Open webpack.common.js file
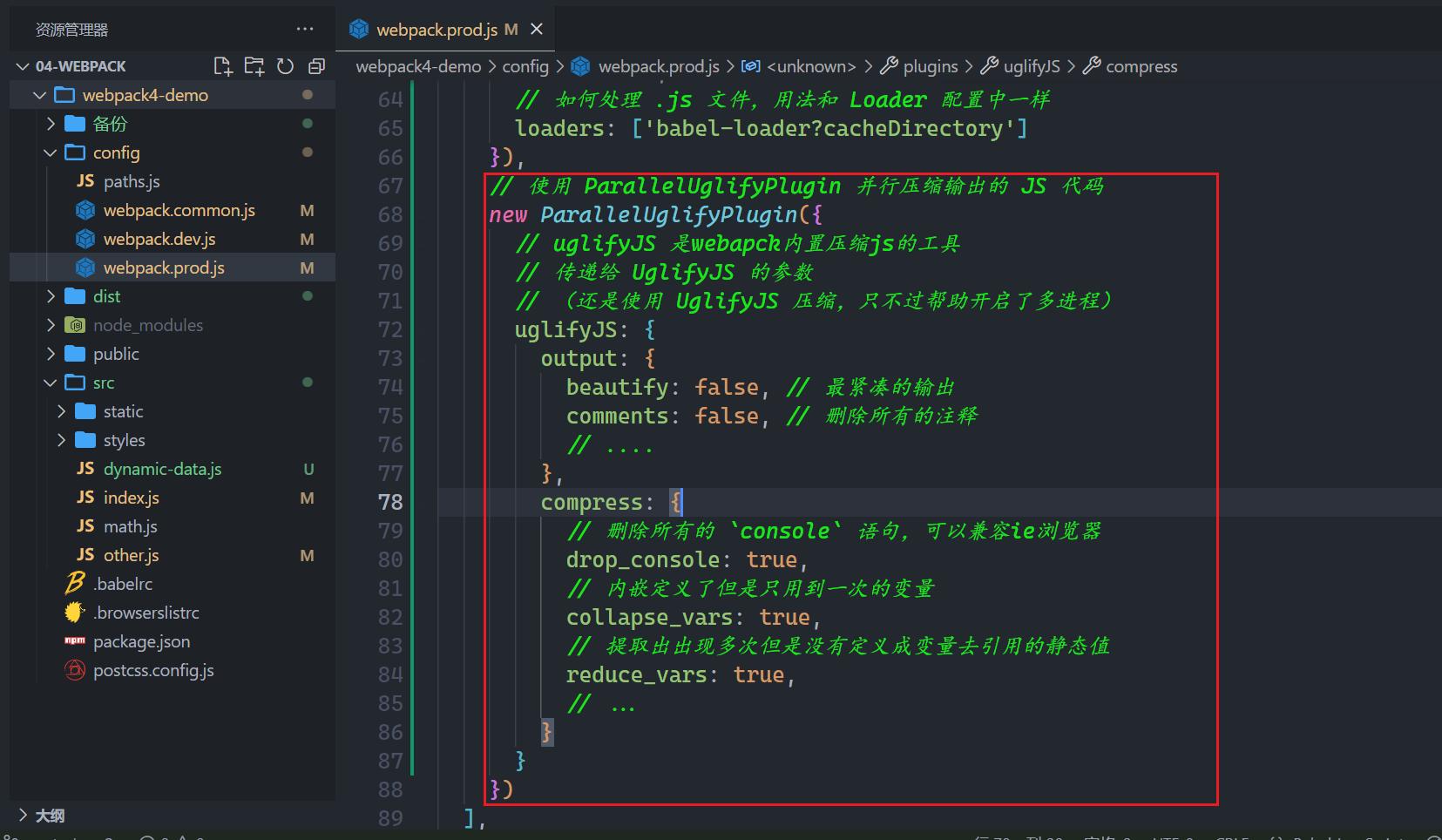This screenshot has width=1442, height=840. pyautogui.click(x=173, y=210)
